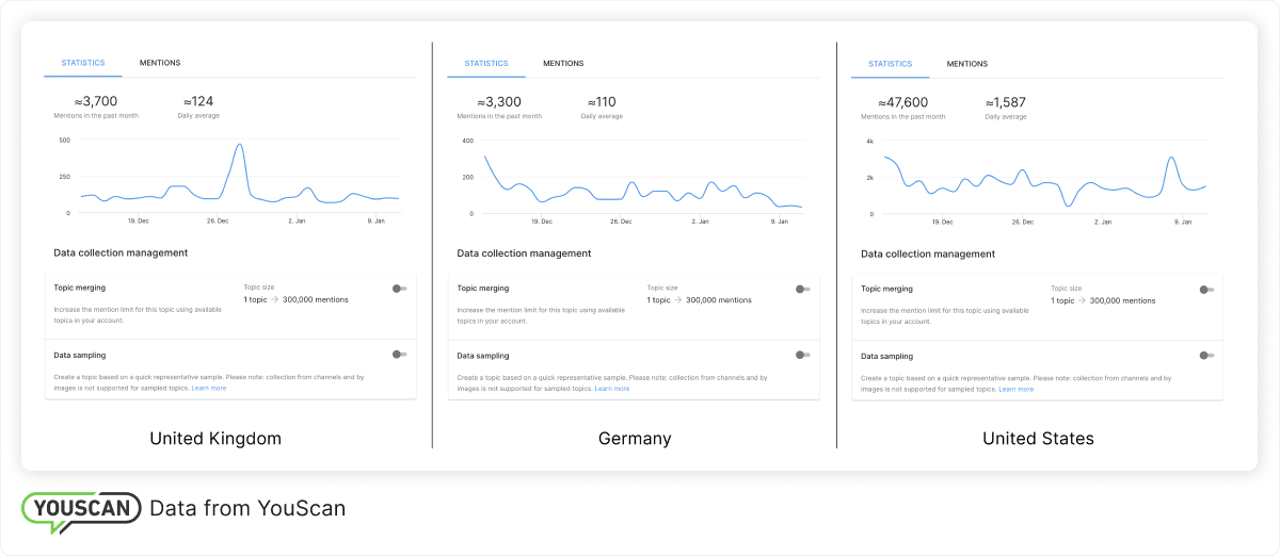This screenshot has height=557, width=1280.
Task: Click the 9 Jan spike in United States chart
Action: point(1171,158)
